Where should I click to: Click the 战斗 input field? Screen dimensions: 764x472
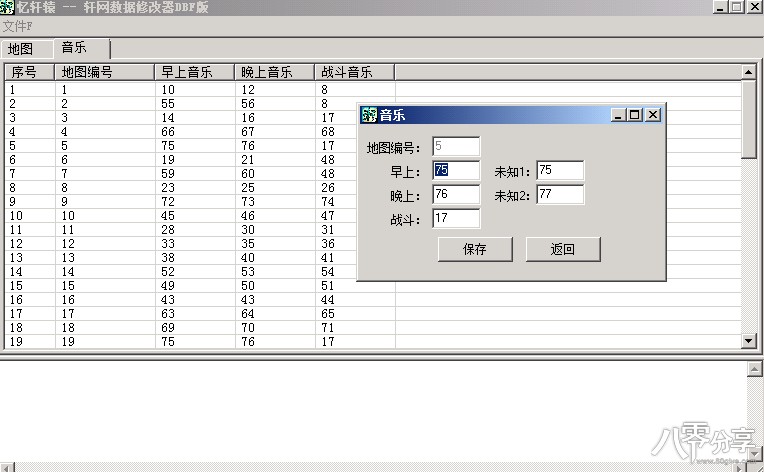[456, 218]
